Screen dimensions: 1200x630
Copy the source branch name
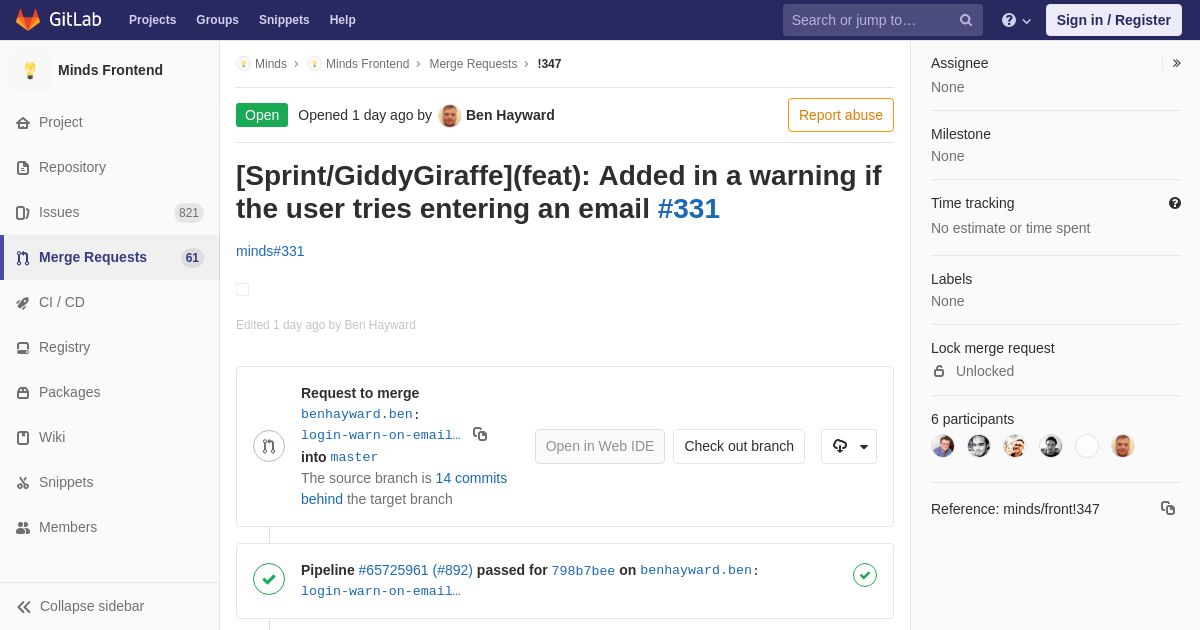click(480, 434)
